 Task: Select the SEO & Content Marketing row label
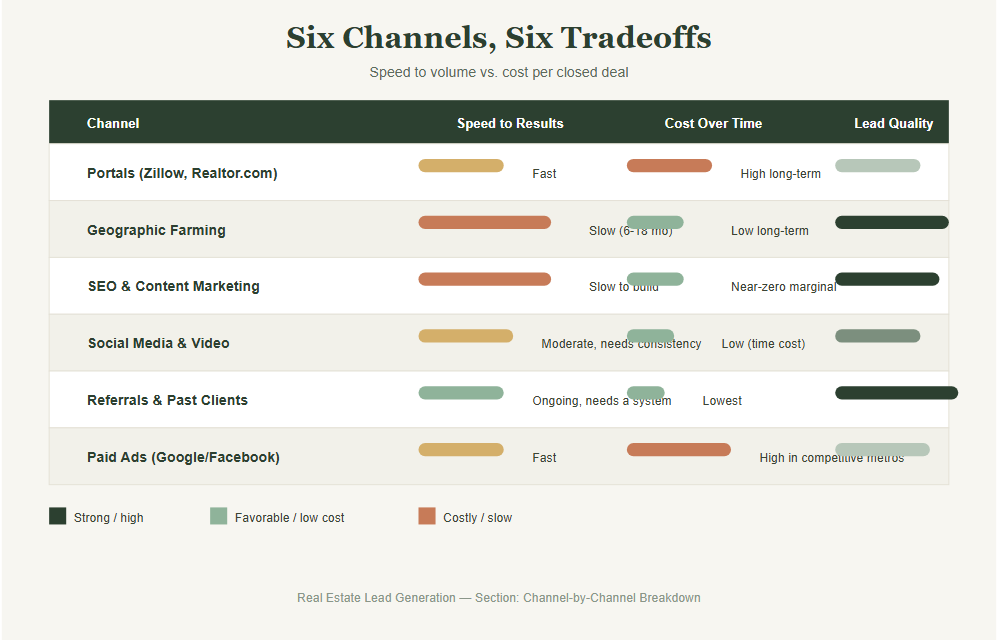tap(173, 287)
